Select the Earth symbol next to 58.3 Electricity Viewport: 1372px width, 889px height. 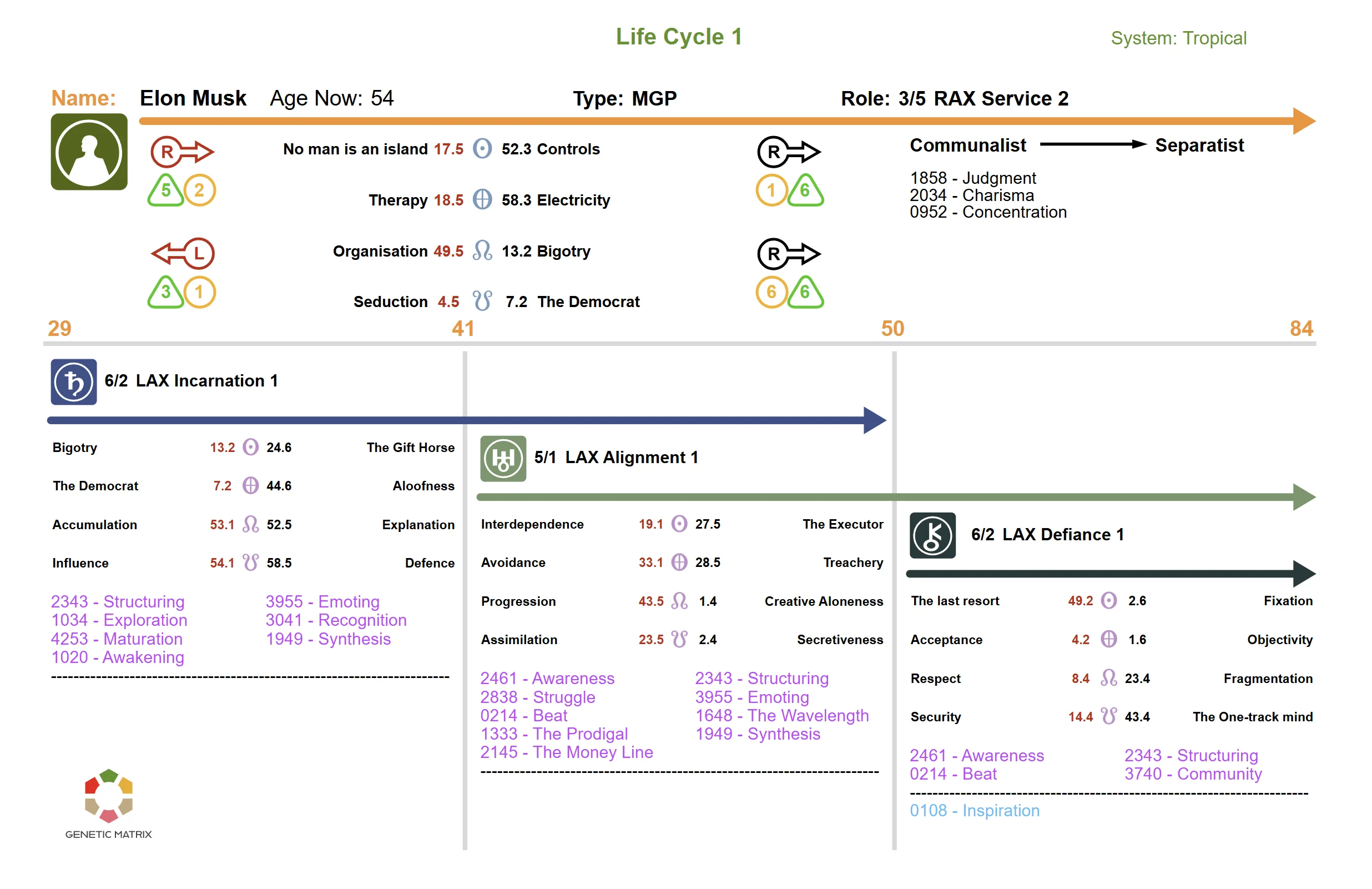pos(482,200)
